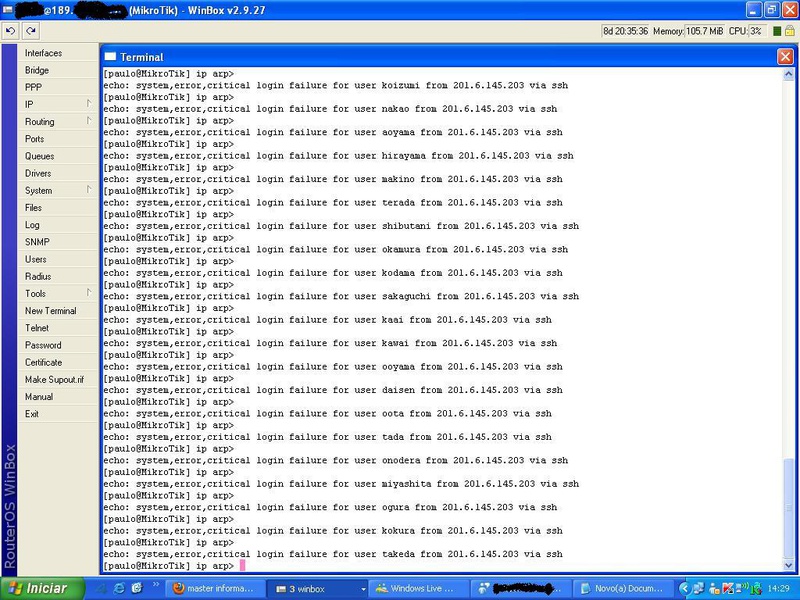
Task: Expand the System submenu
Action: click(58, 190)
